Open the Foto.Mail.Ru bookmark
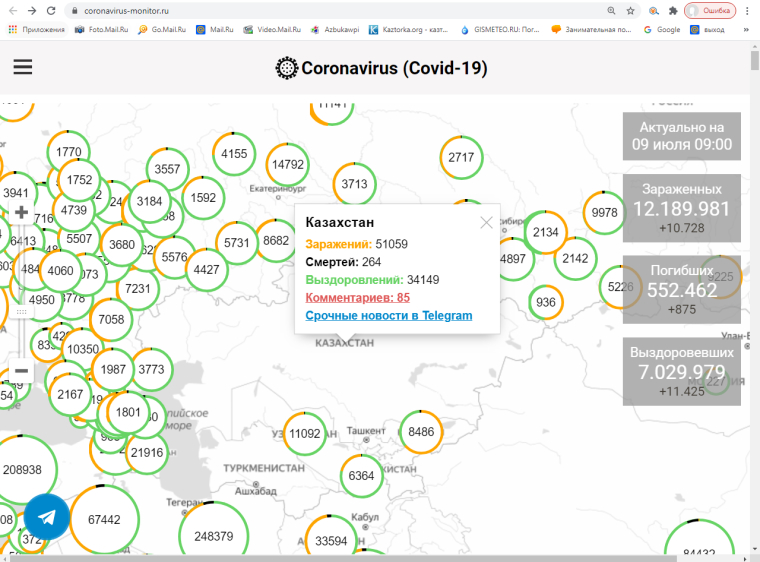The width and height of the screenshot is (760, 562). pos(102,30)
